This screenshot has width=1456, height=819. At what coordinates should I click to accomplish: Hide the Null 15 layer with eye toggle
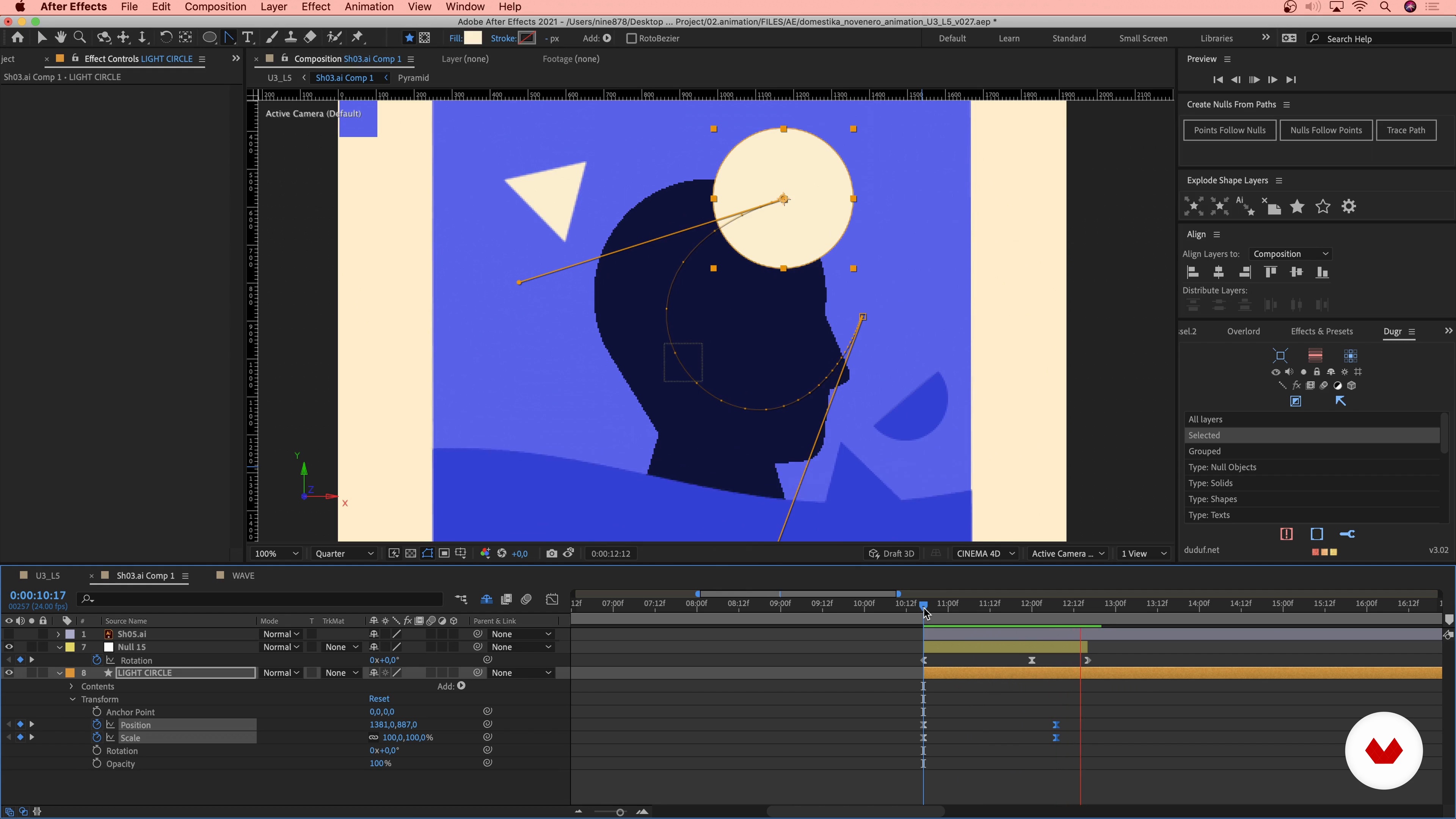coord(9,646)
